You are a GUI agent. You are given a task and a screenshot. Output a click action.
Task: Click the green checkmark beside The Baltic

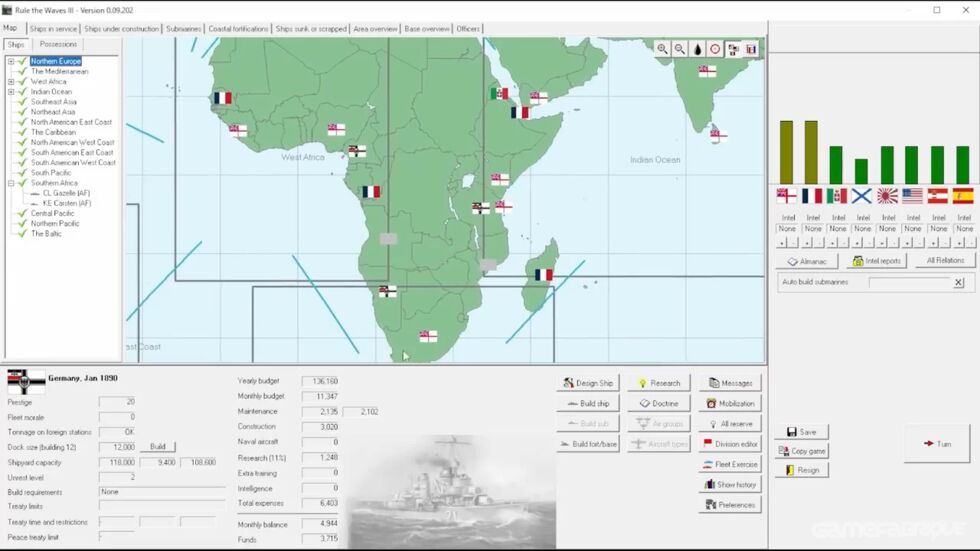tap(22, 234)
